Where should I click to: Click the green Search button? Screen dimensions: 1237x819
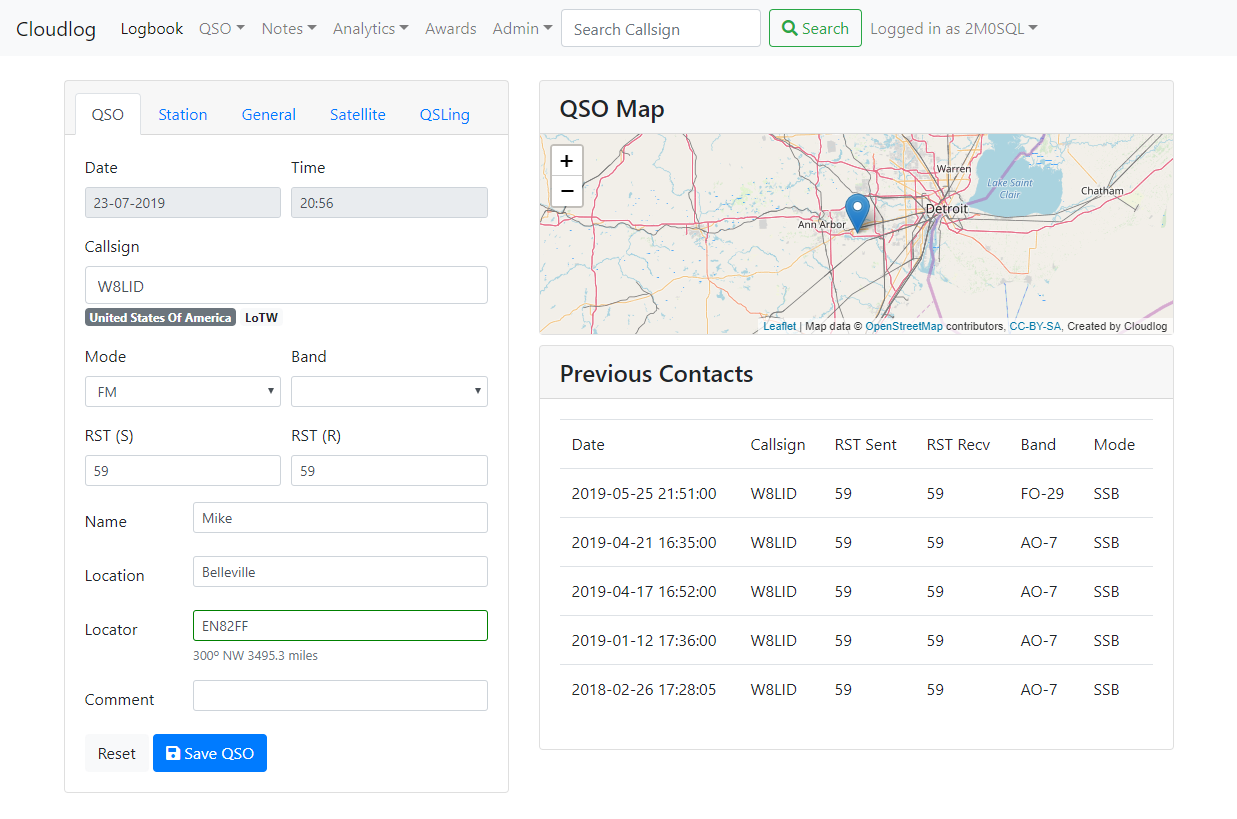[815, 28]
